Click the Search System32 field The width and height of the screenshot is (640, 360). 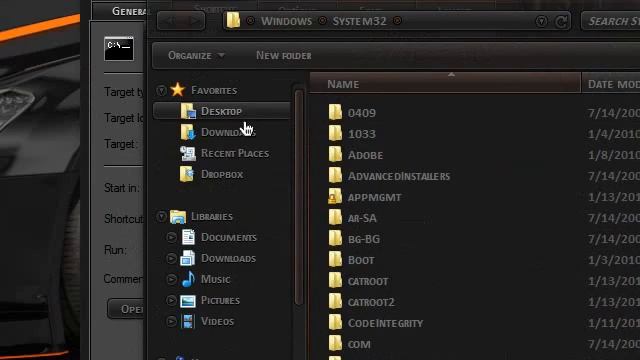point(611,21)
